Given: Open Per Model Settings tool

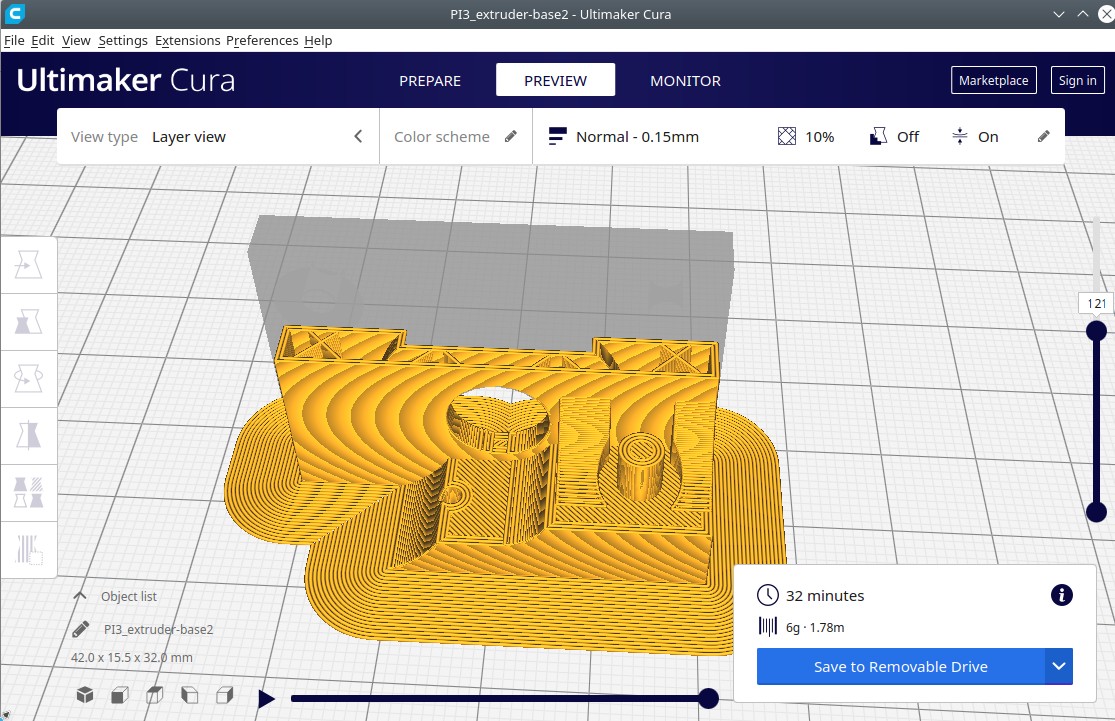Looking at the screenshot, I should pyautogui.click(x=28, y=492).
